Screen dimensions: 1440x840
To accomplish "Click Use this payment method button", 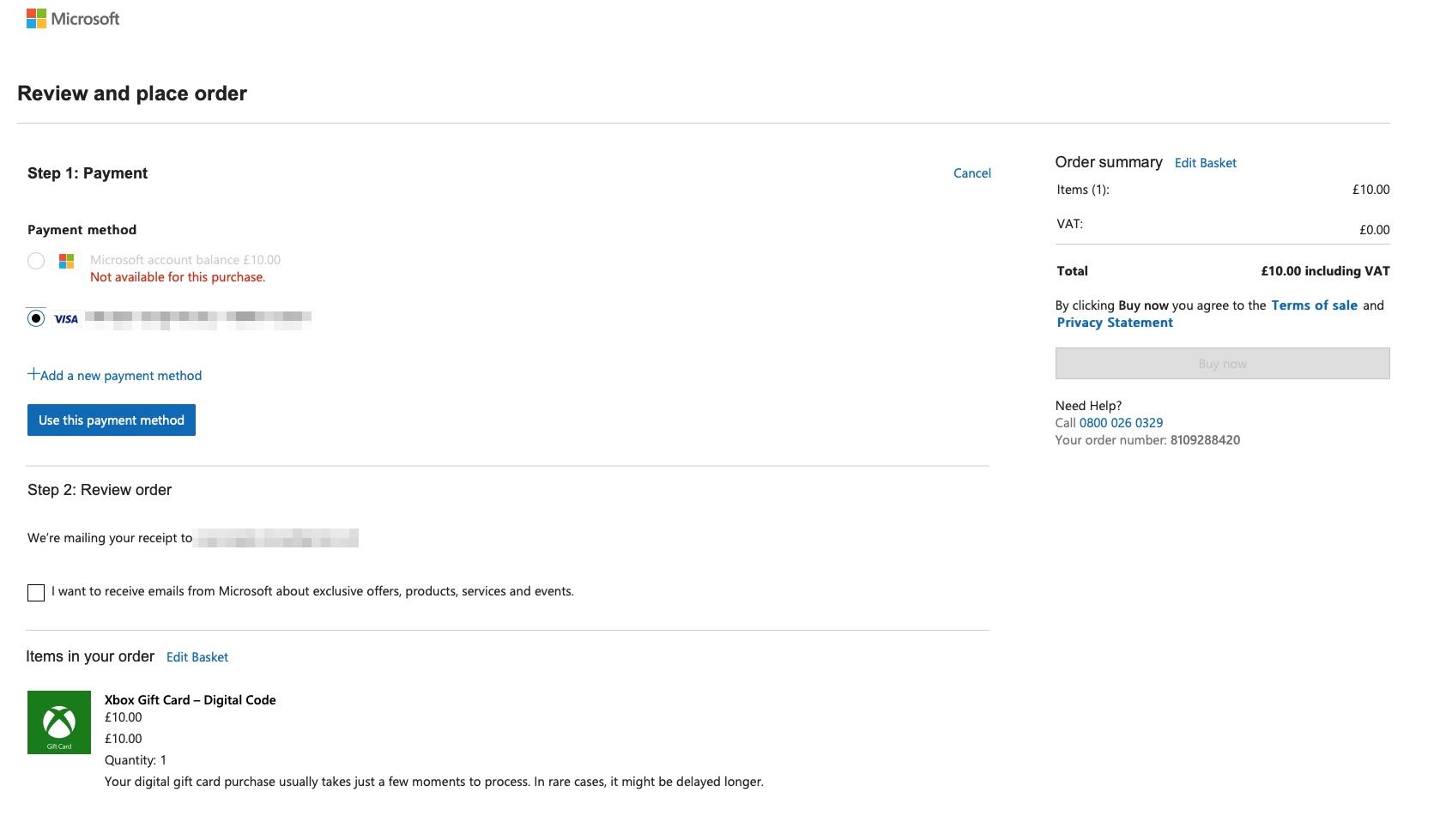I will pos(112,420).
